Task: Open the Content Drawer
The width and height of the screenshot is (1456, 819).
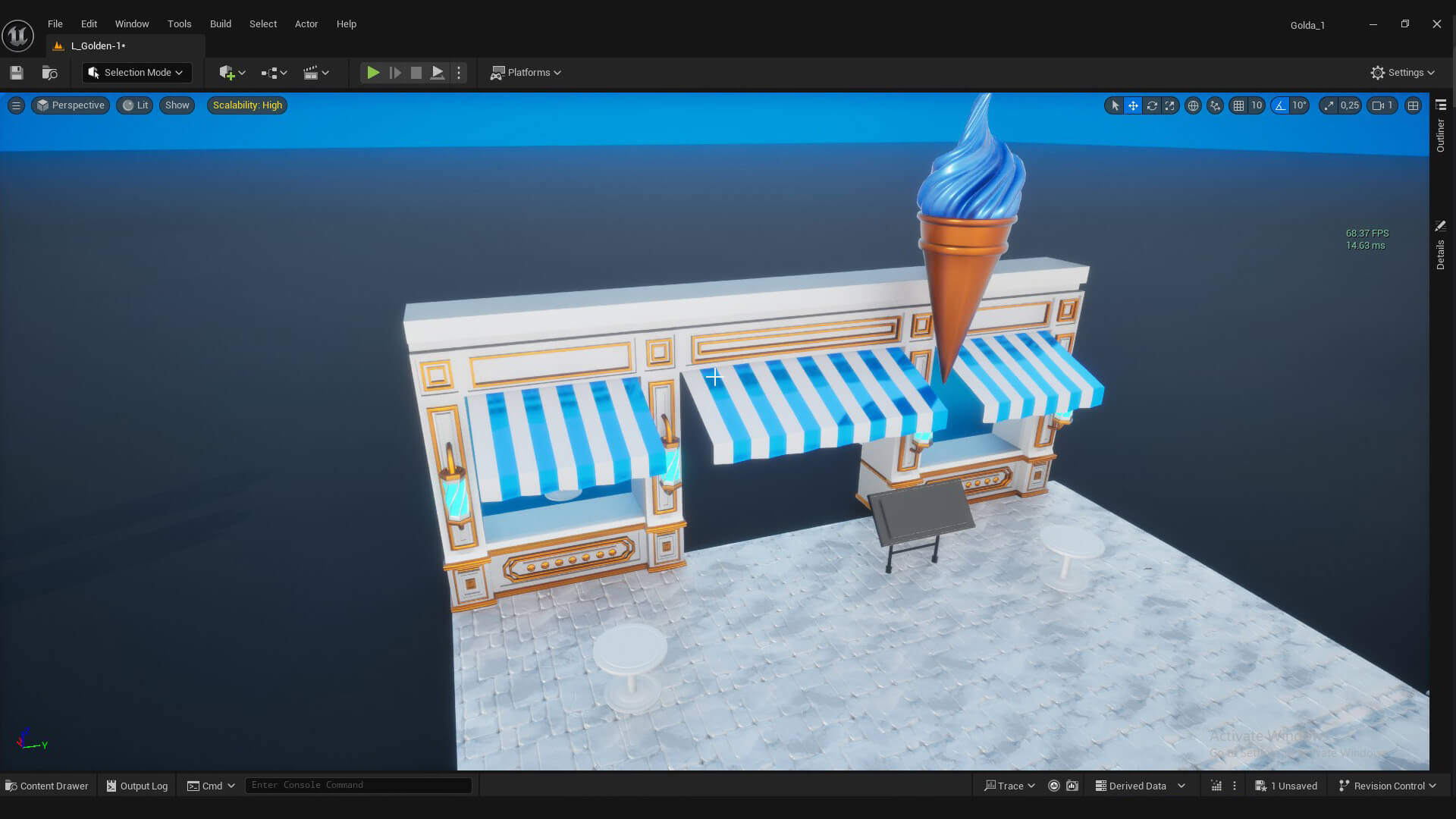Action: pos(45,786)
